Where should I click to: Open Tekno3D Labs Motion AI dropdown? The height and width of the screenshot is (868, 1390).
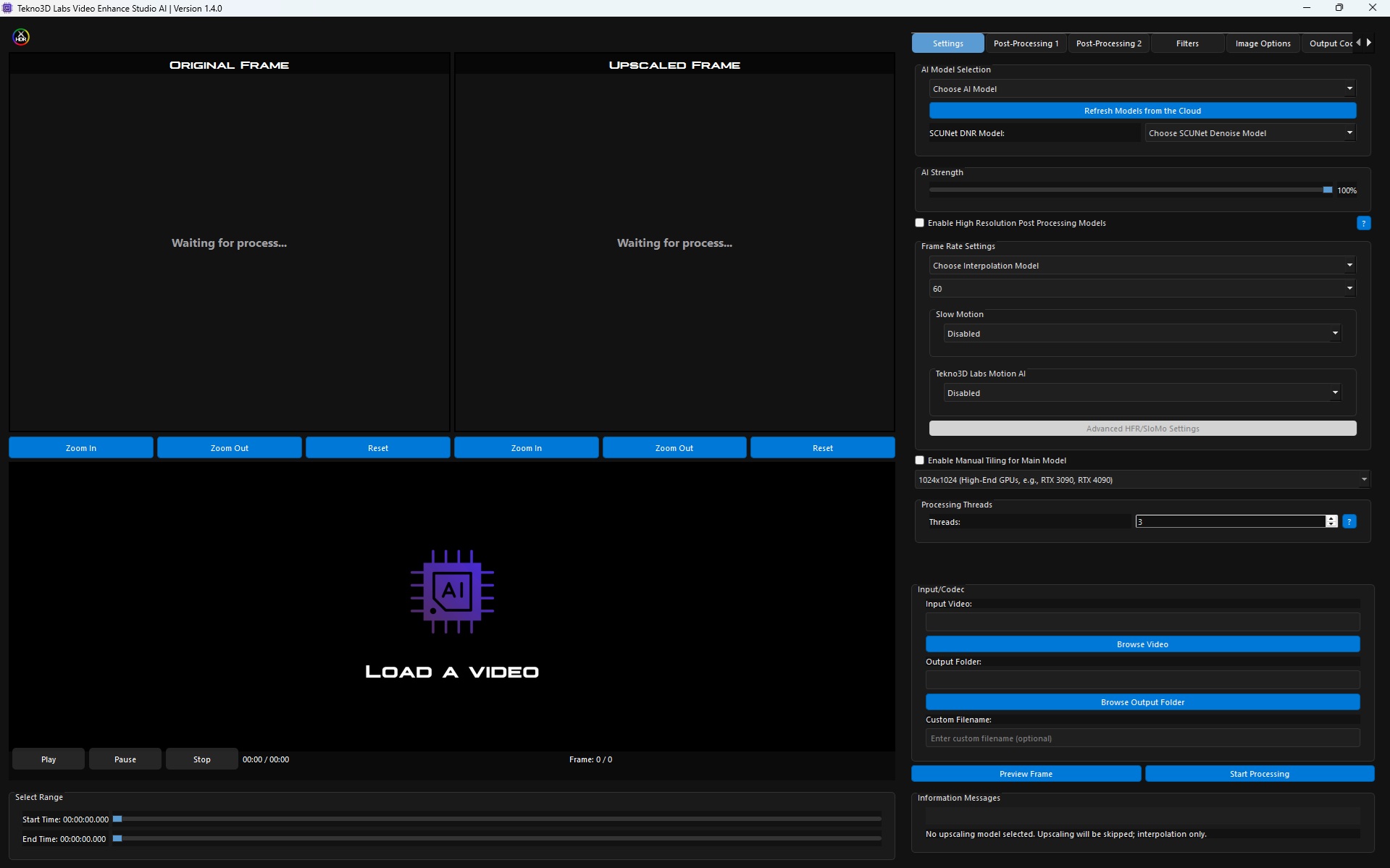(x=1142, y=393)
